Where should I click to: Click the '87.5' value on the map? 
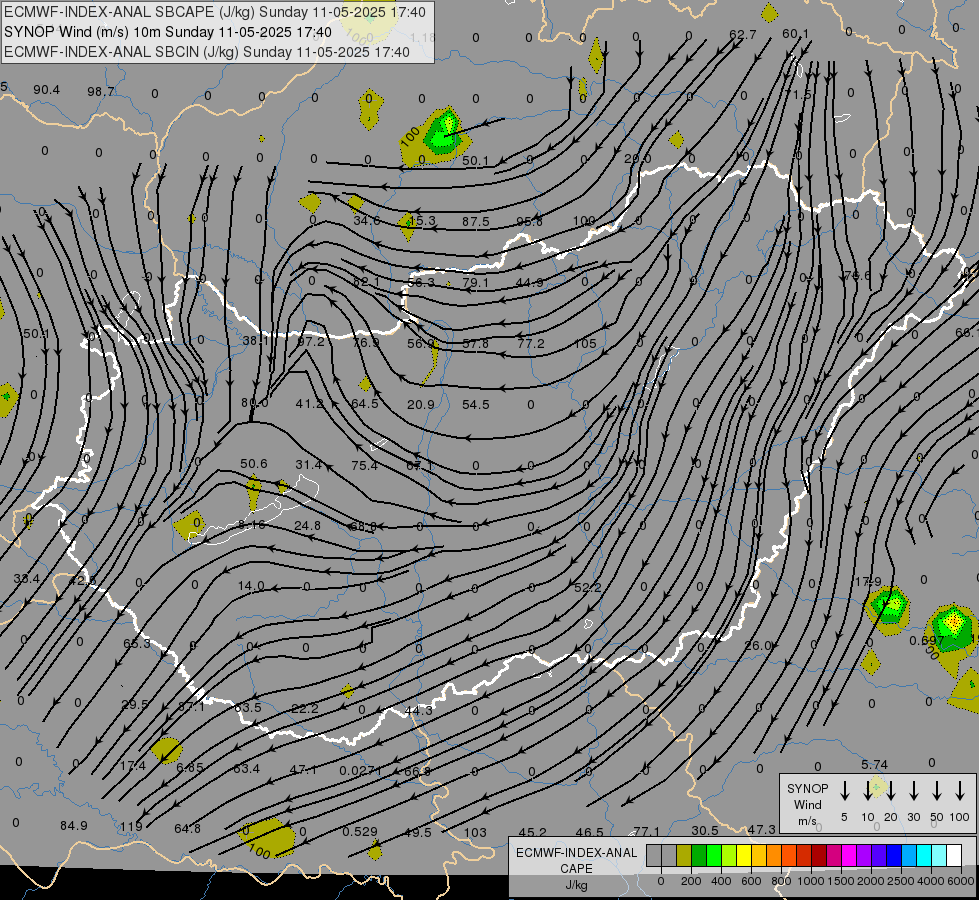pyautogui.click(x=475, y=222)
